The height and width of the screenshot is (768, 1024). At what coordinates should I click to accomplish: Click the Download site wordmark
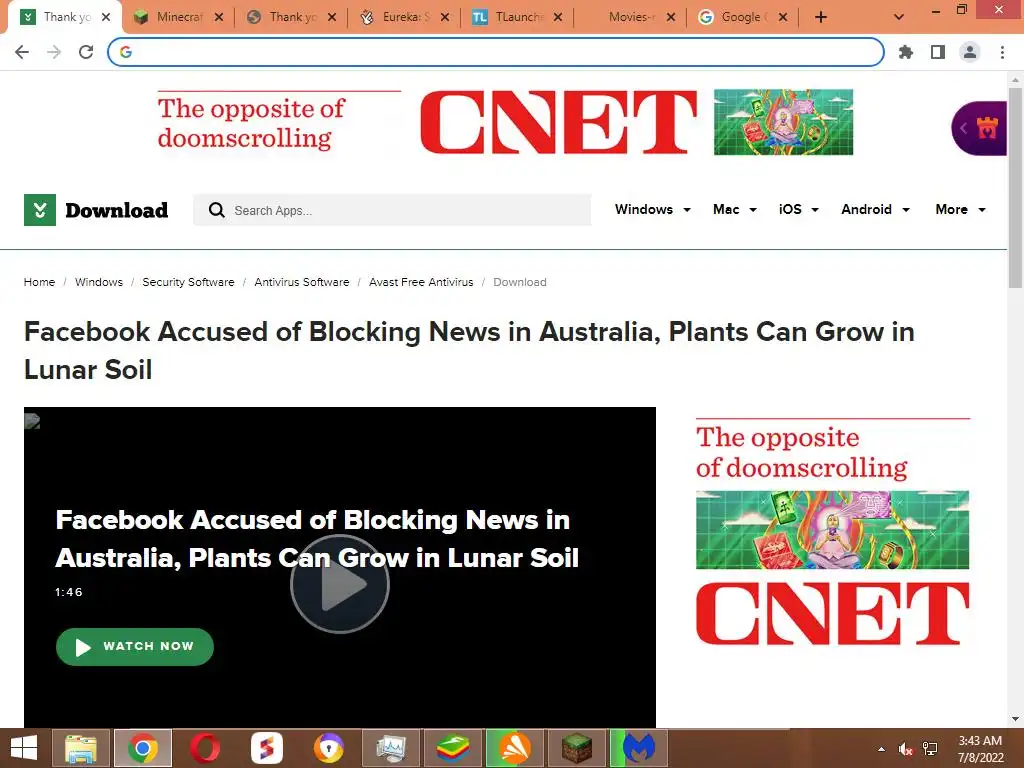(x=116, y=210)
